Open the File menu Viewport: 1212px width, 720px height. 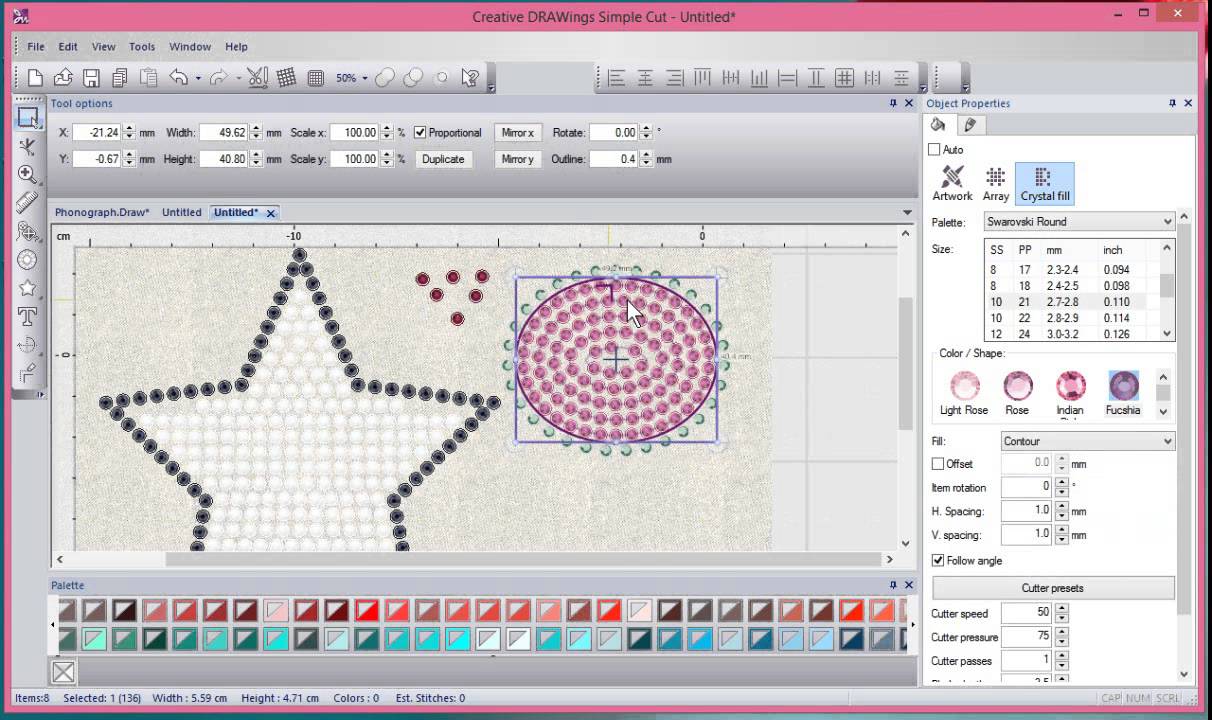[36, 46]
